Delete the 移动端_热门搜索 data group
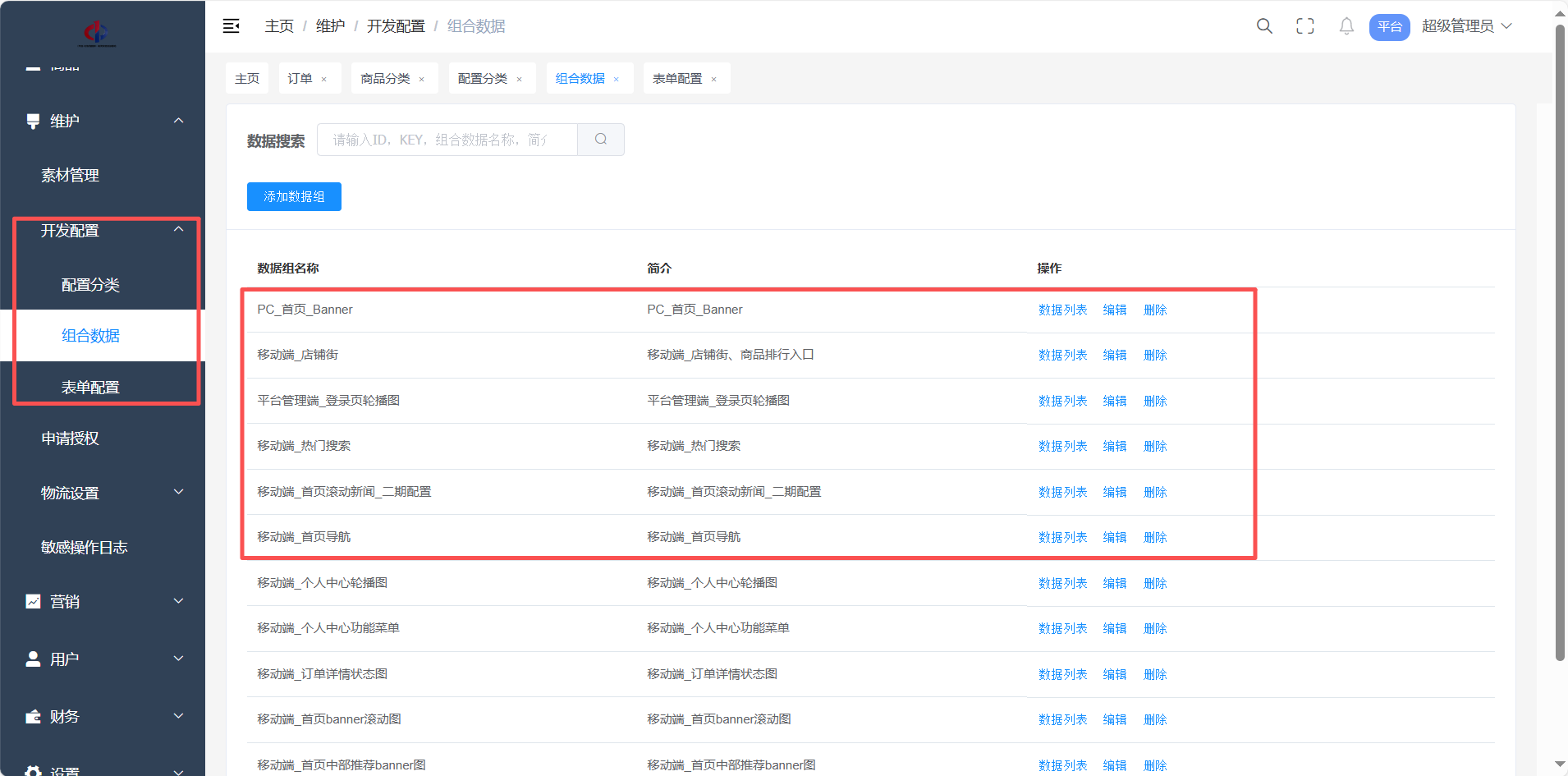Viewport: 1568px width, 776px height. [x=1155, y=446]
